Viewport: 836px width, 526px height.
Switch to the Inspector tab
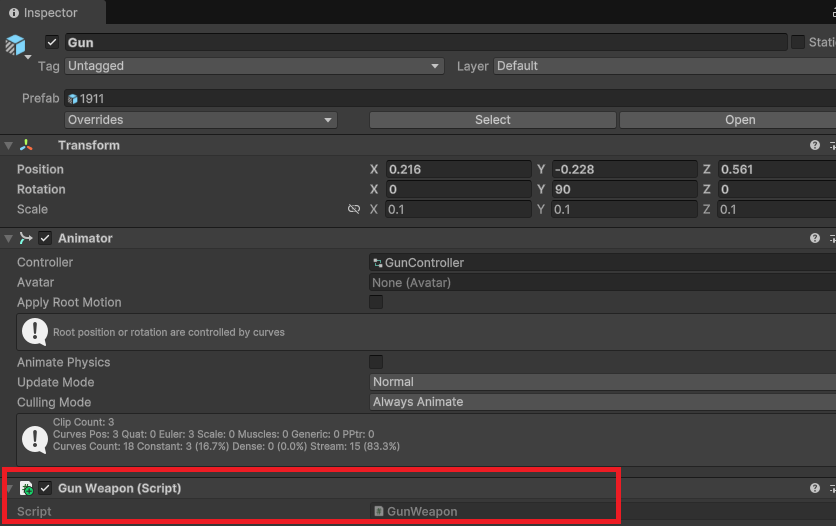(x=52, y=12)
